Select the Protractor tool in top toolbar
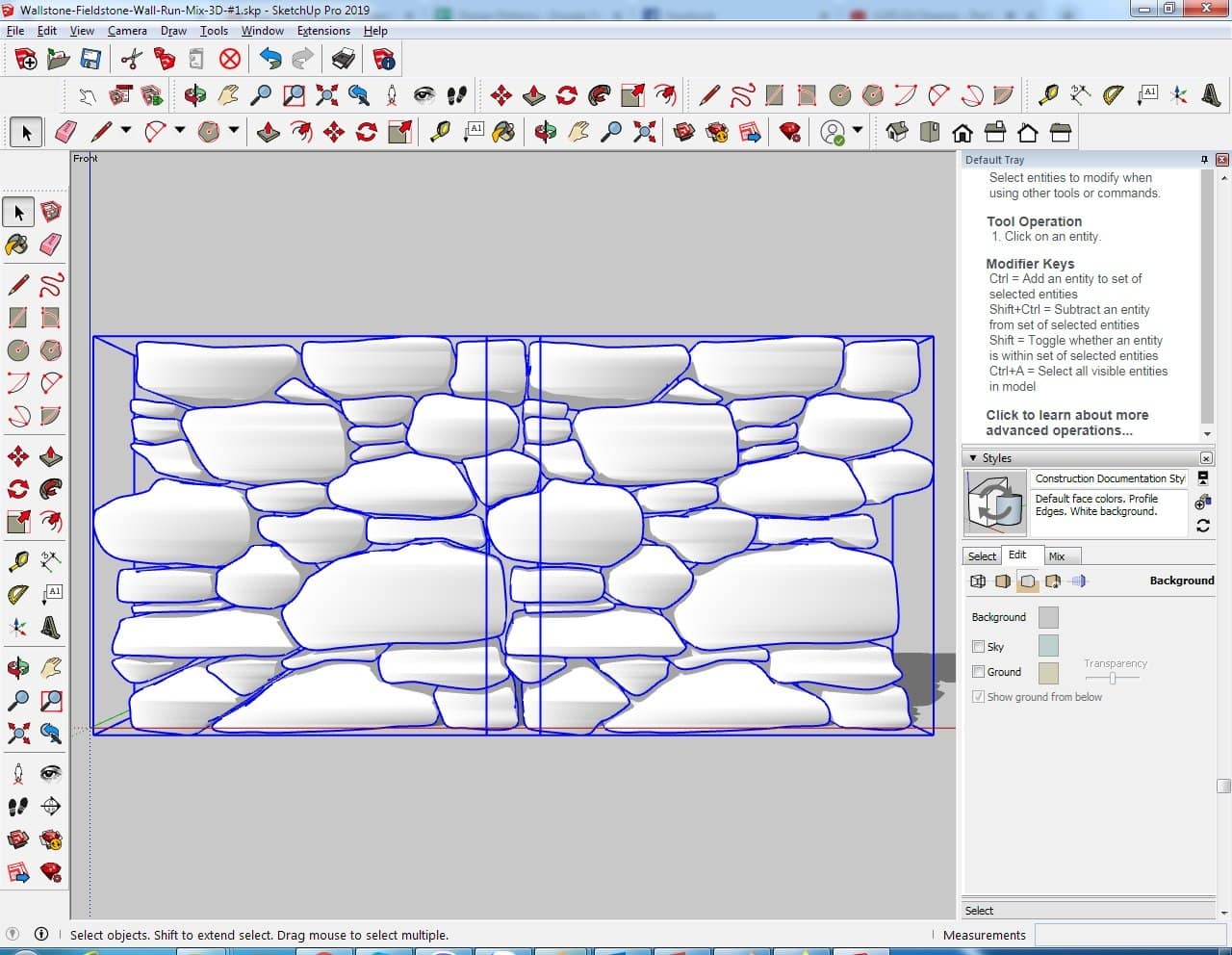This screenshot has width=1232, height=955. (1114, 94)
